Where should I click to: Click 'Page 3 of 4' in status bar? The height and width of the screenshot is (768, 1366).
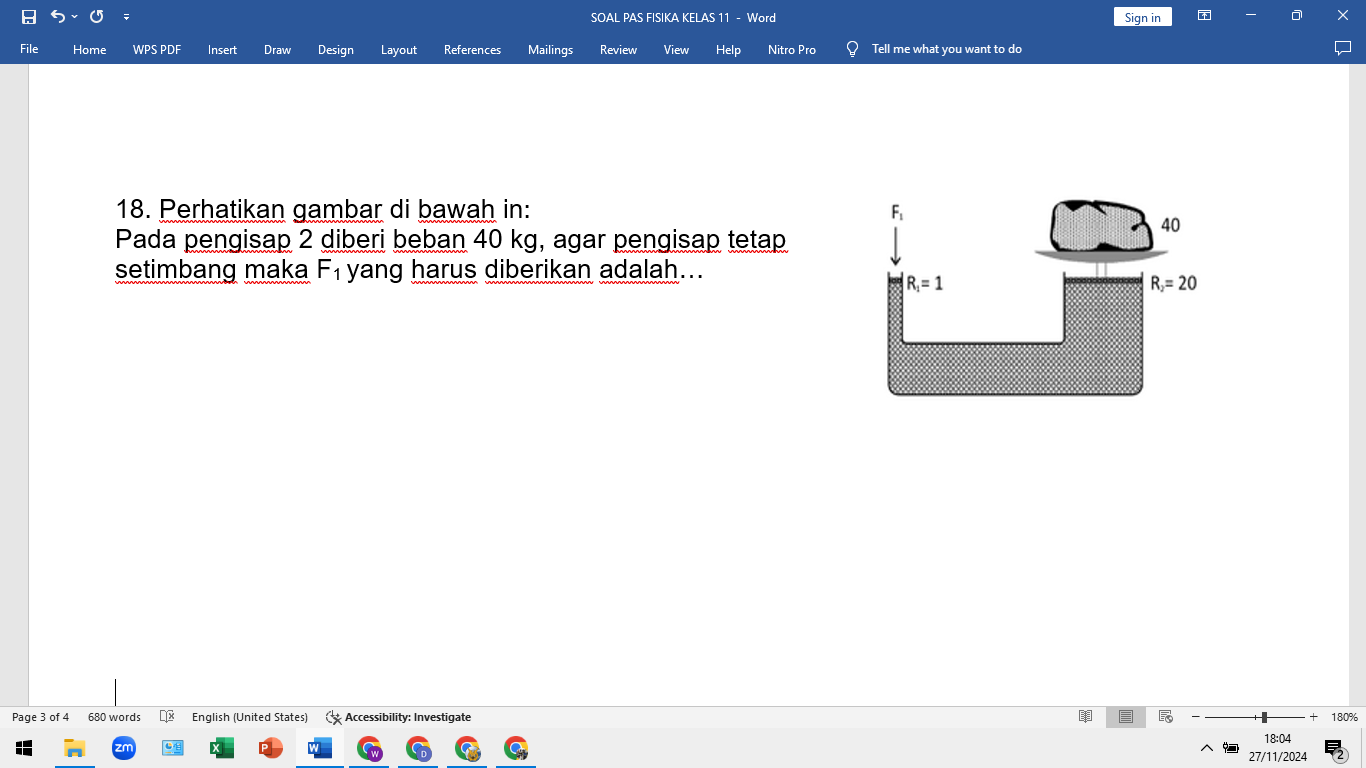coord(40,717)
